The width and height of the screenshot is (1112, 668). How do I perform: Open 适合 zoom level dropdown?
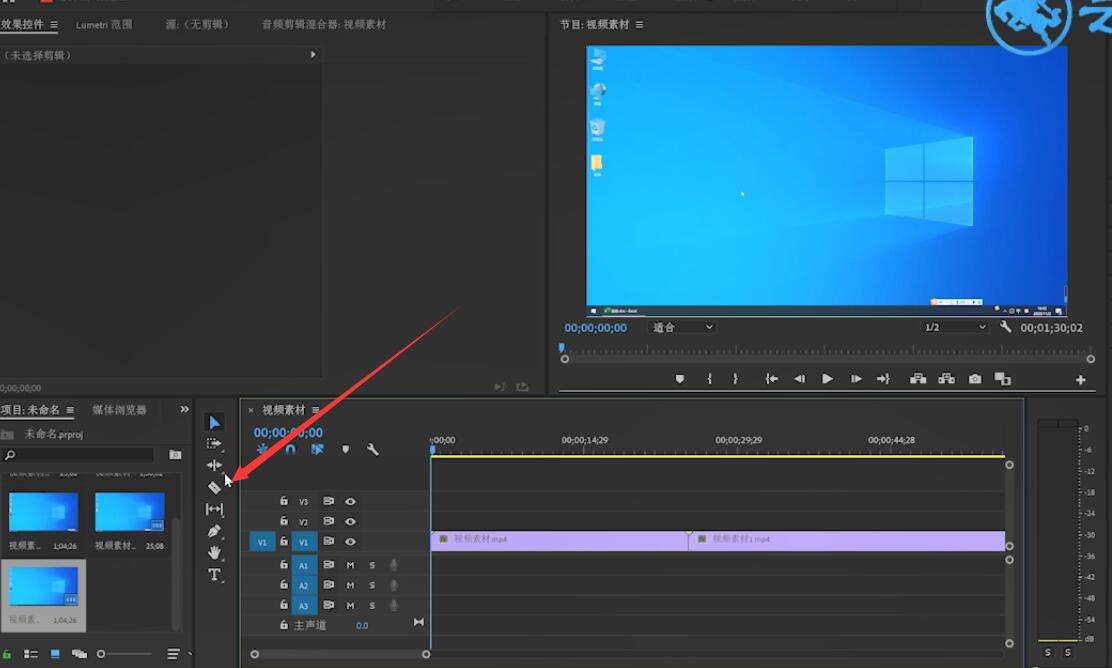(x=682, y=327)
